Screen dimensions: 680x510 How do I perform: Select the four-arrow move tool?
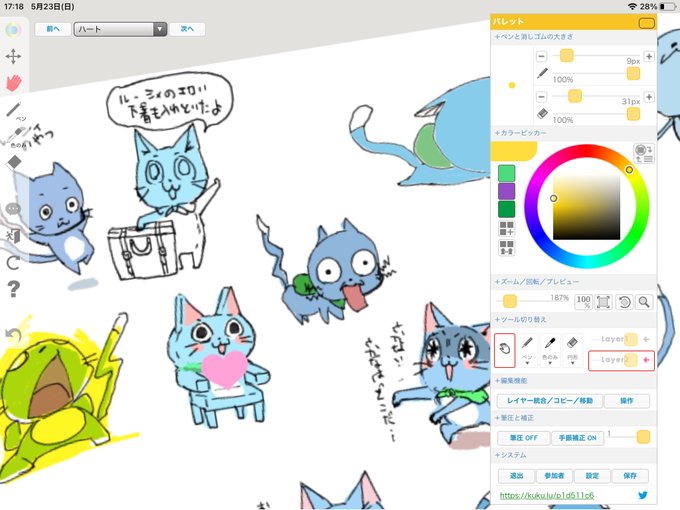click(x=13, y=56)
